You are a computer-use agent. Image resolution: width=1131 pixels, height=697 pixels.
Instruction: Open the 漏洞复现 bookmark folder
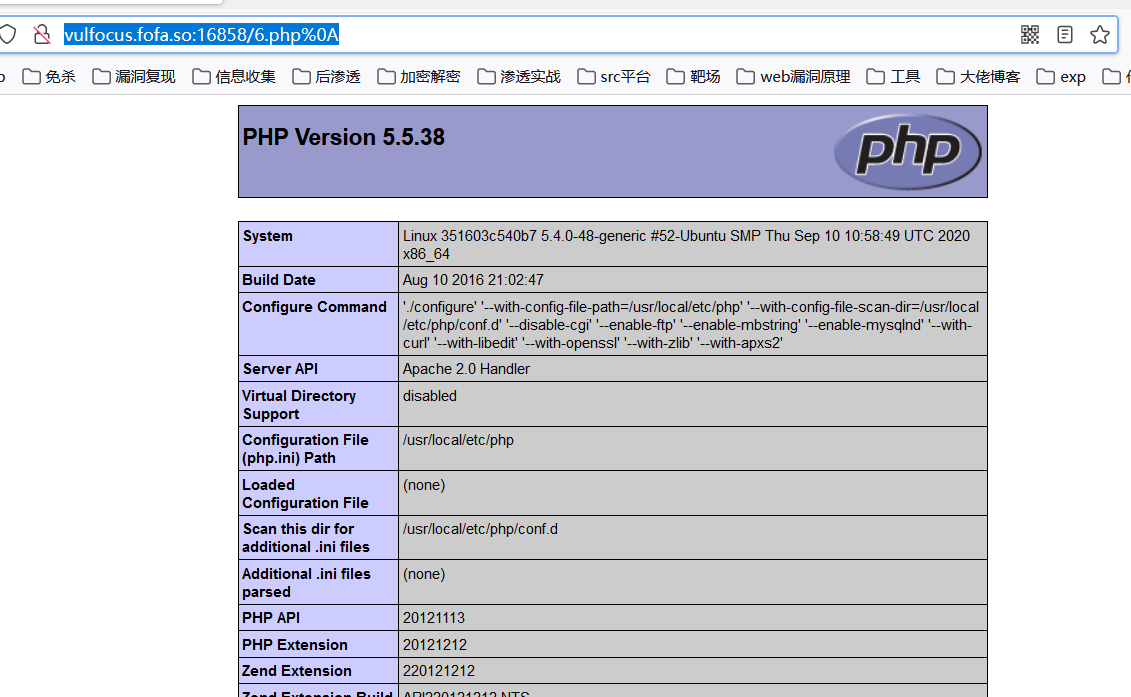[134, 76]
